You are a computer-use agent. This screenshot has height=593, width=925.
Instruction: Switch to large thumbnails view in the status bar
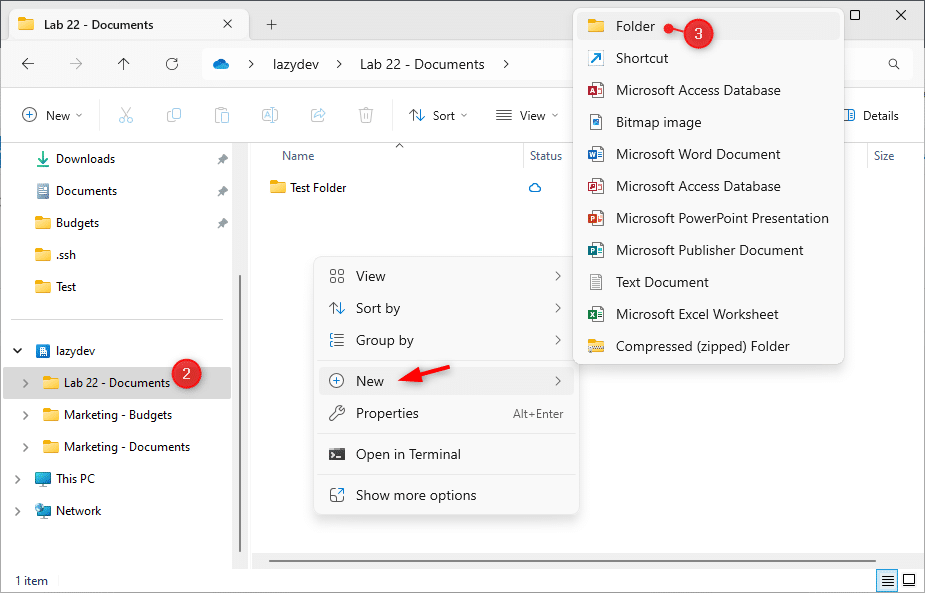point(908,580)
